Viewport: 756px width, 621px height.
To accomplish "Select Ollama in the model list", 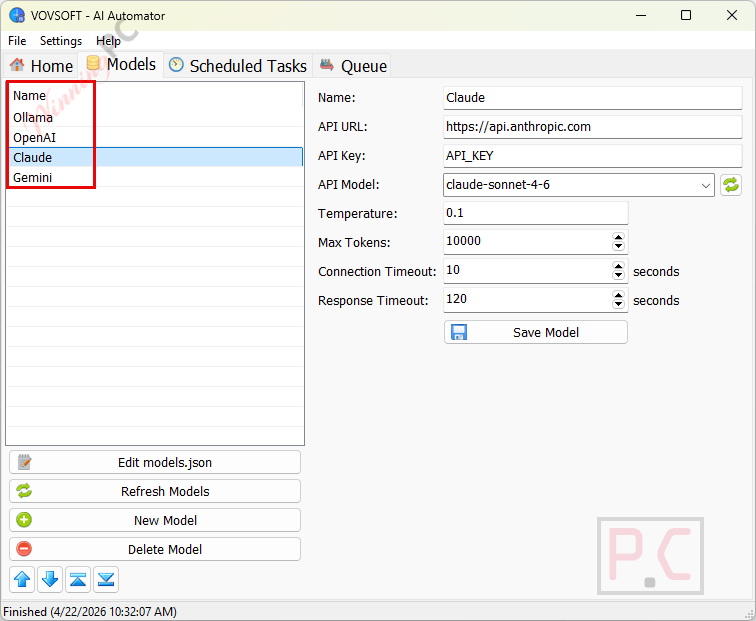I will [x=155, y=117].
